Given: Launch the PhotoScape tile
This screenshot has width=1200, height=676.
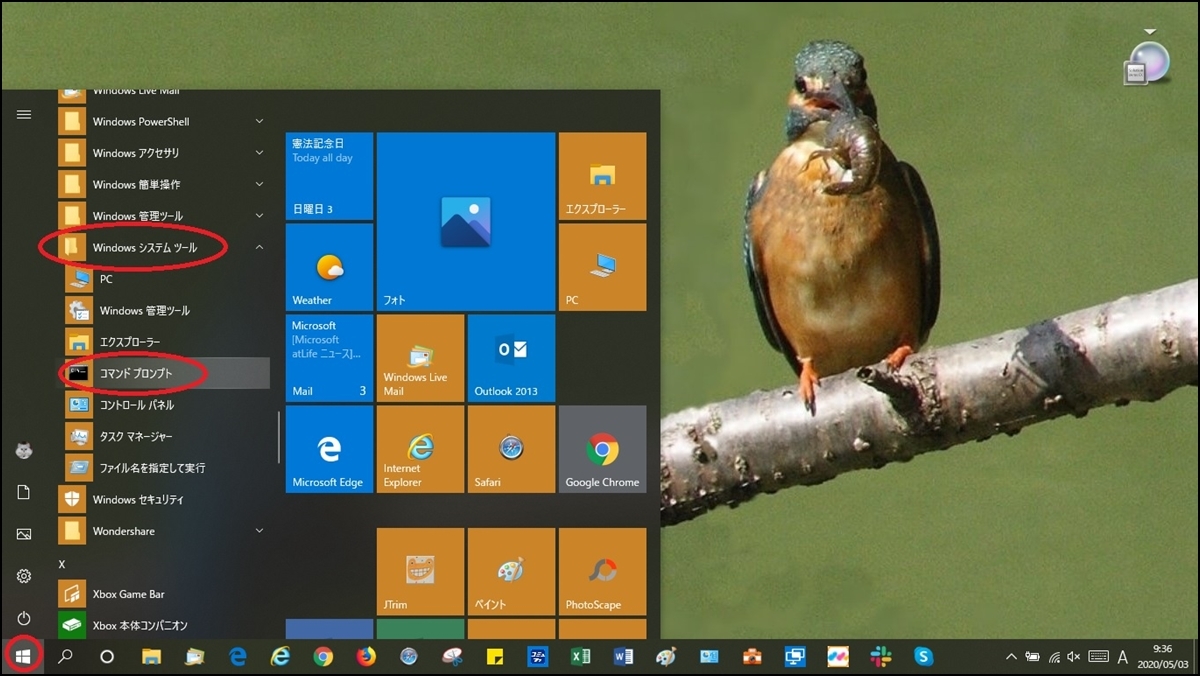Looking at the screenshot, I should (602, 572).
